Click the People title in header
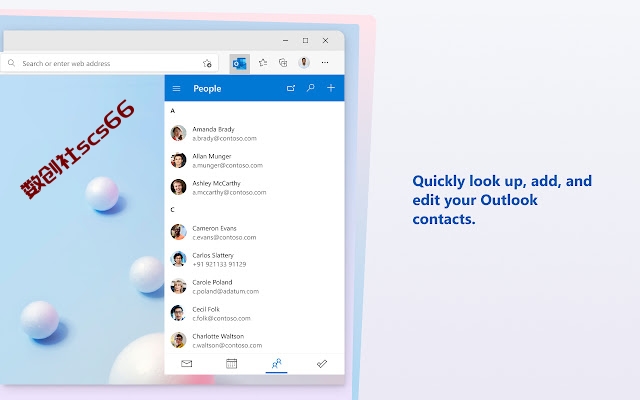The height and width of the screenshot is (400, 640). coord(207,89)
